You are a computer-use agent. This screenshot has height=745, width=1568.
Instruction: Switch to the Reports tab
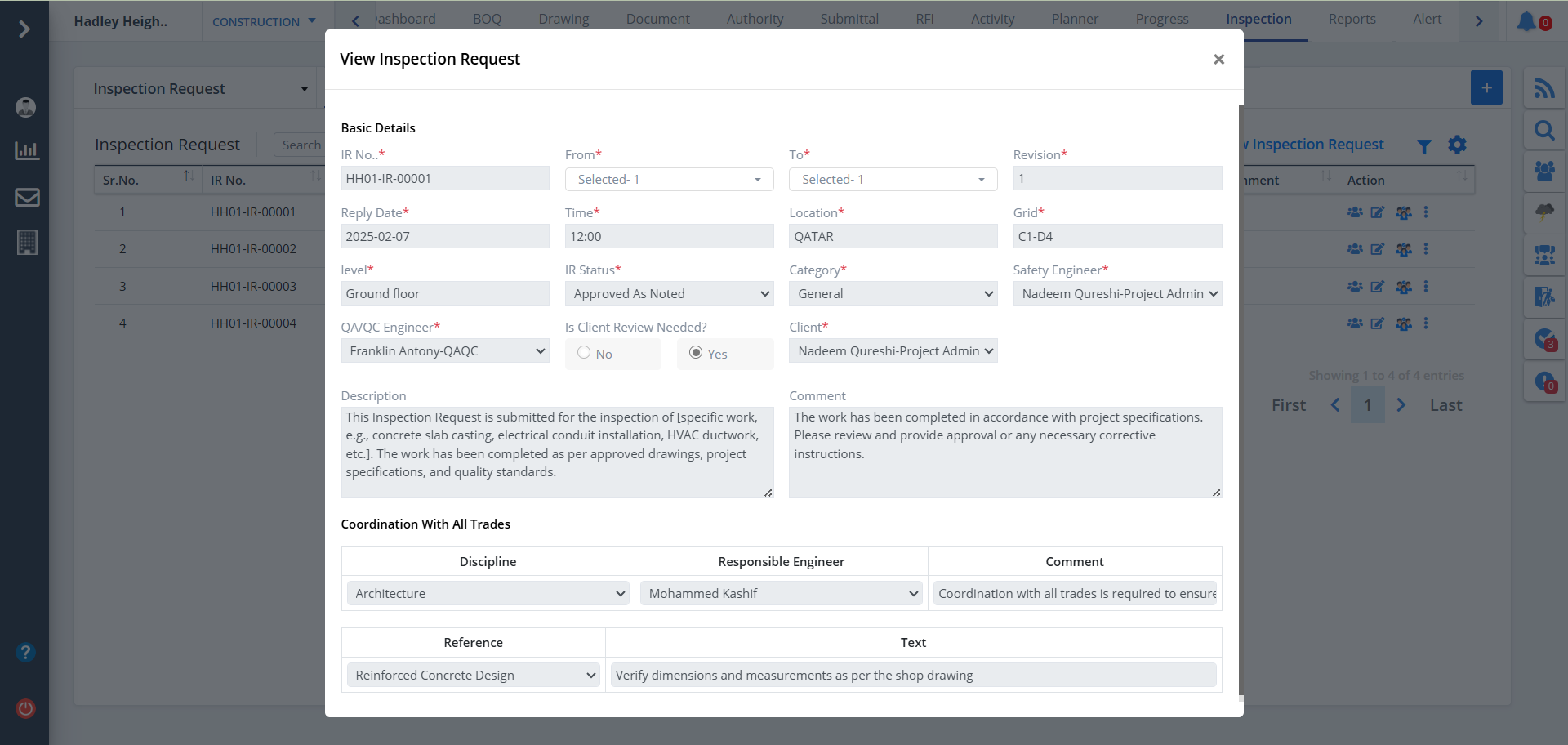(1352, 19)
